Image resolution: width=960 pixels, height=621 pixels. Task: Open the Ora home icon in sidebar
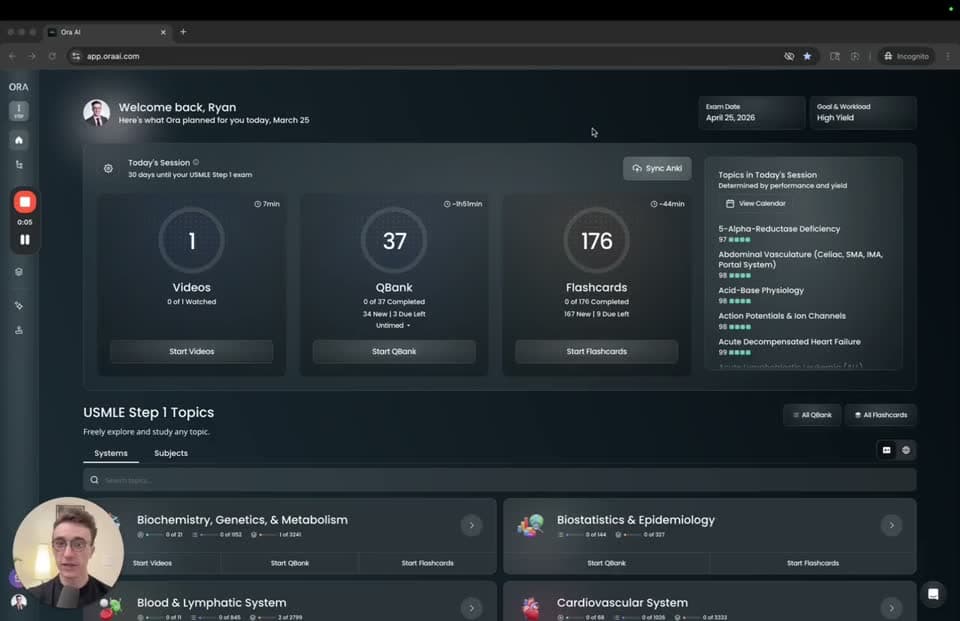[x=18, y=141]
